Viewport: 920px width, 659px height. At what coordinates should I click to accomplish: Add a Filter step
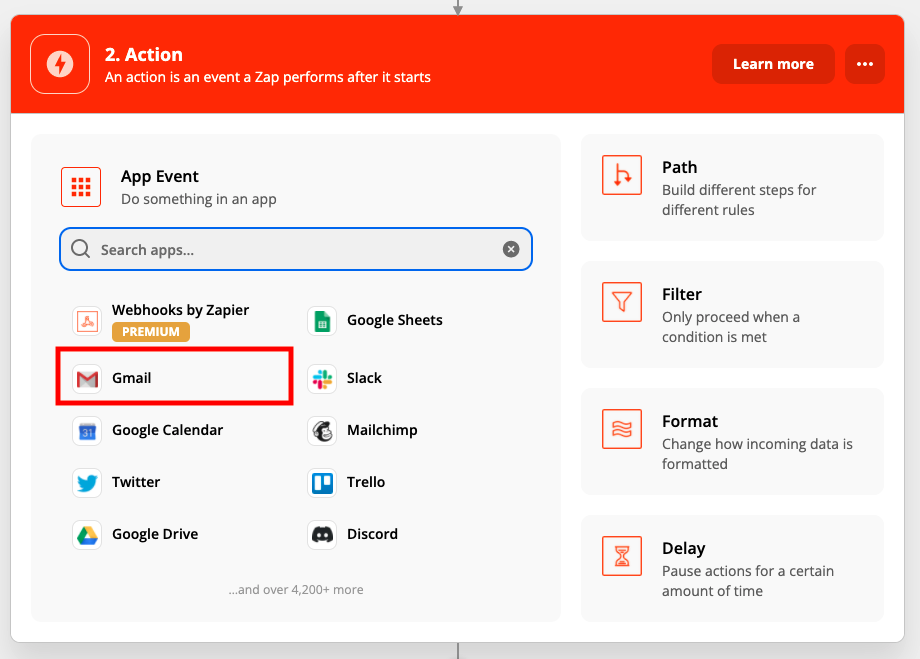click(732, 315)
